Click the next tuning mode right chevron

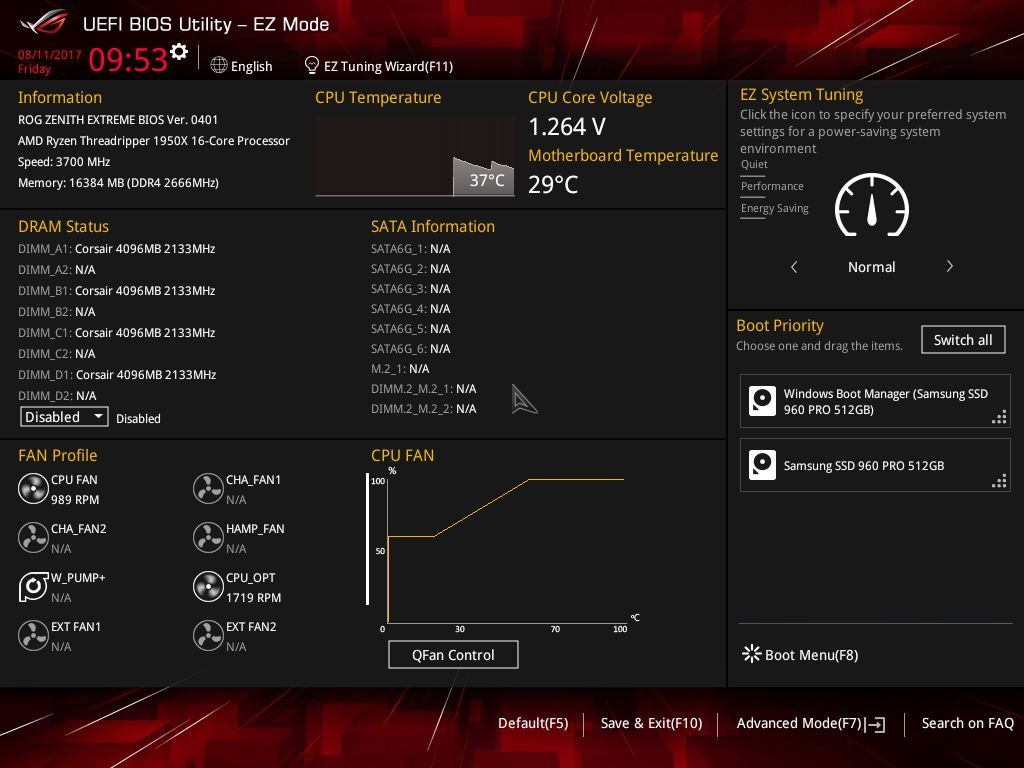click(950, 266)
